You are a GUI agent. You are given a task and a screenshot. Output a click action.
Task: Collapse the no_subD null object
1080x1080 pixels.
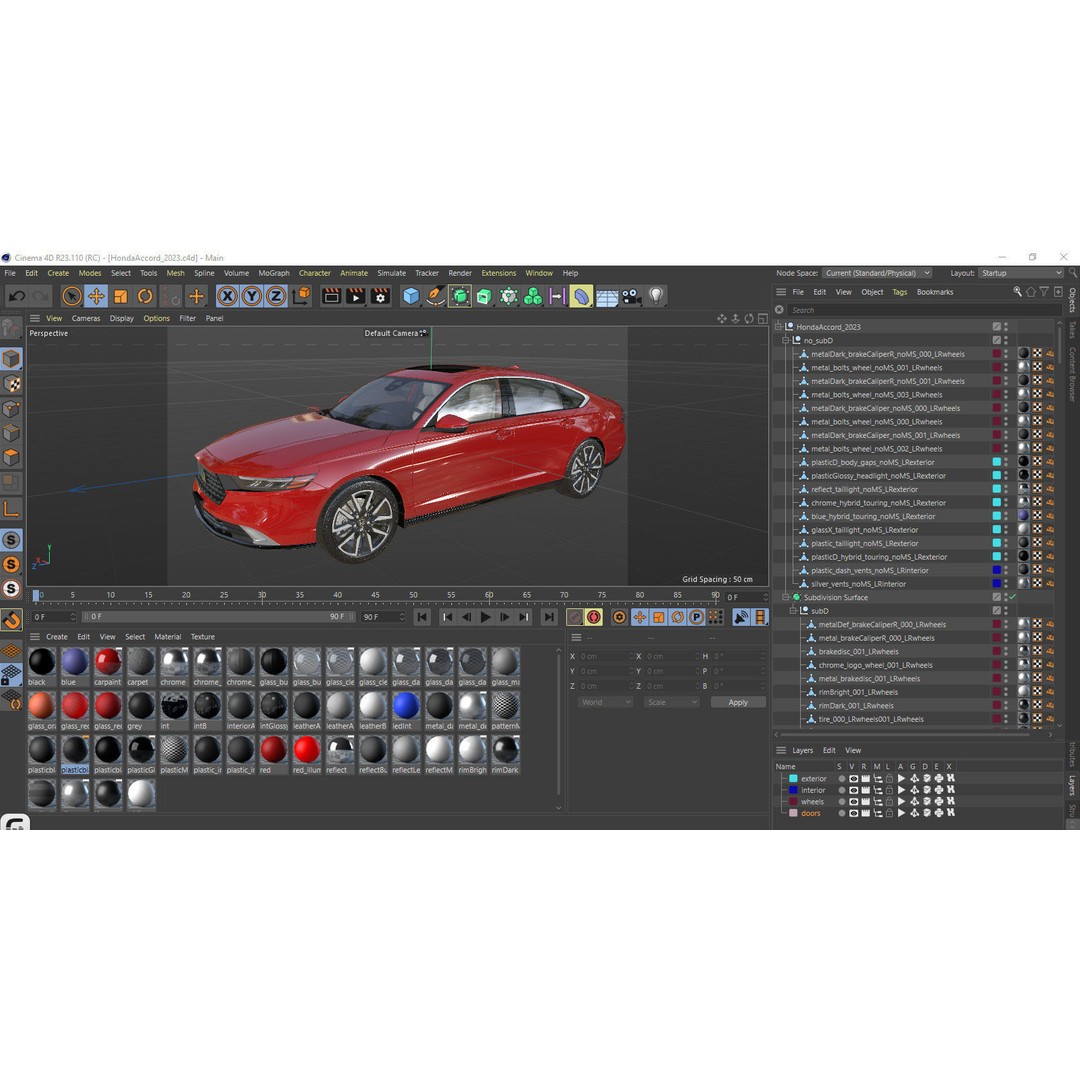[786, 340]
